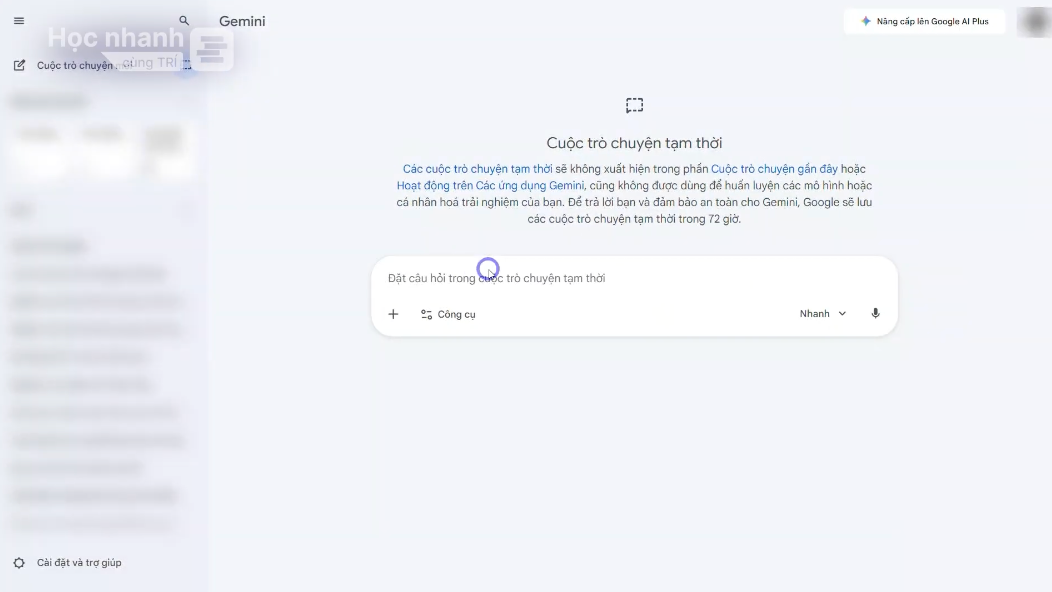Click the heading Cuộc trò chuyện tạm thời
The width and height of the screenshot is (1052, 592).
(x=634, y=143)
